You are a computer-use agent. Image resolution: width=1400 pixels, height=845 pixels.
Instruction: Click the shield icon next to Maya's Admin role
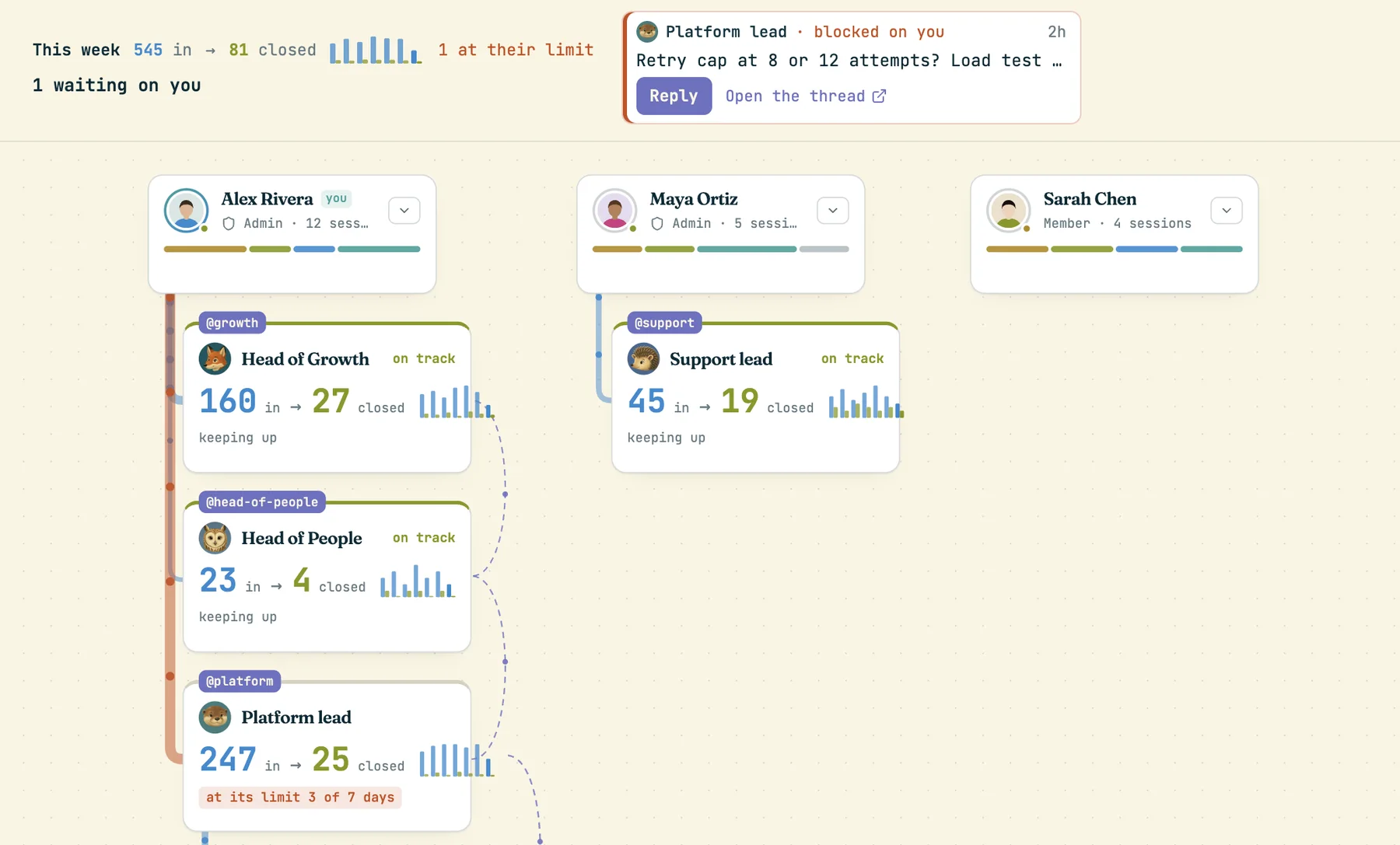click(657, 224)
